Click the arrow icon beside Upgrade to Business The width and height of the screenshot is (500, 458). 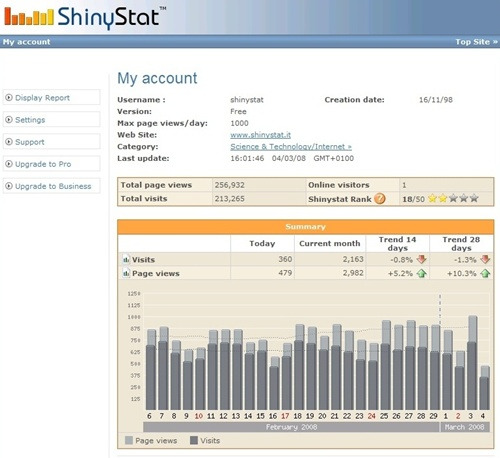(9, 186)
